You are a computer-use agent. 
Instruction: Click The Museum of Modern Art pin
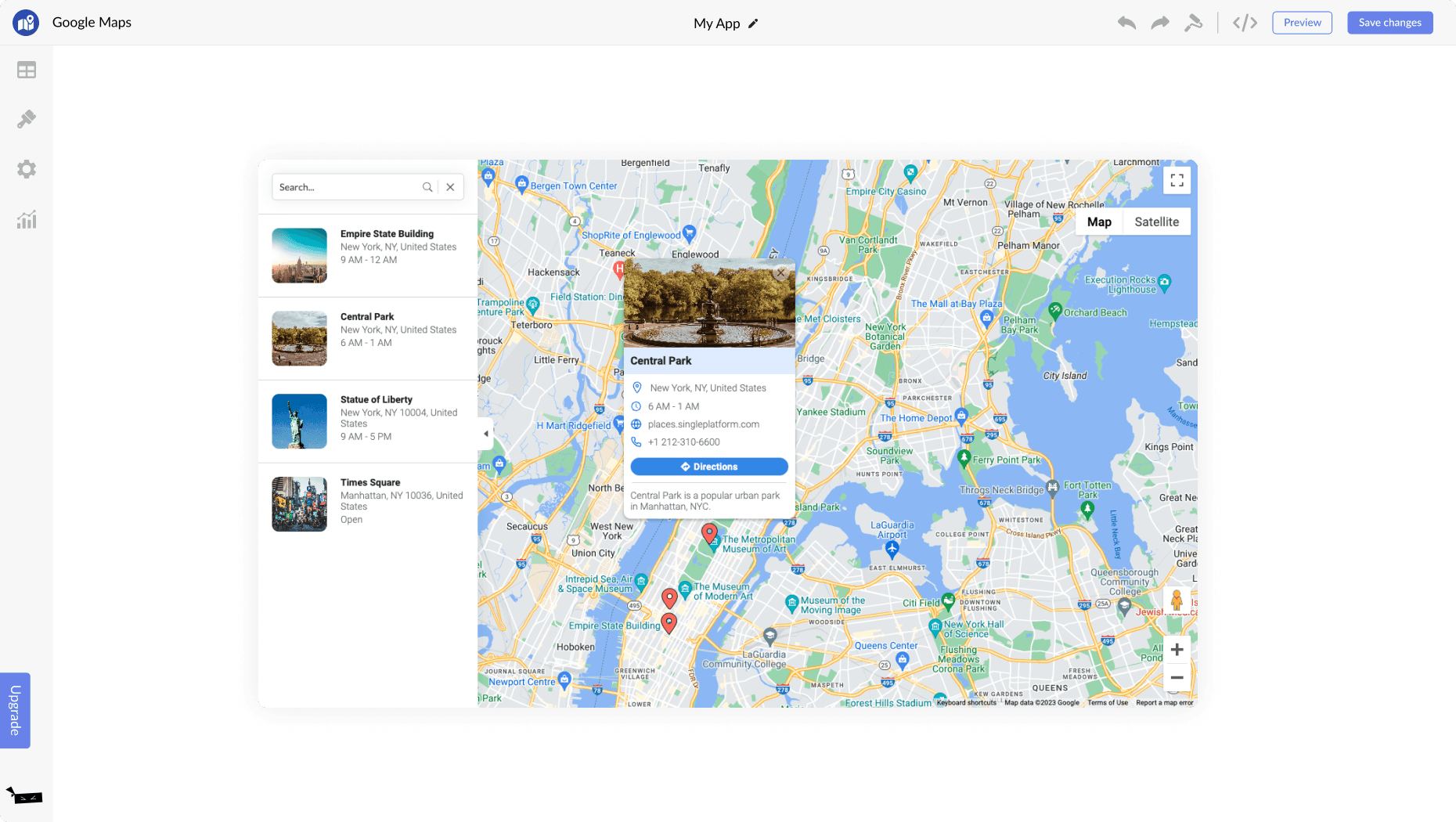[x=685, y=589]
